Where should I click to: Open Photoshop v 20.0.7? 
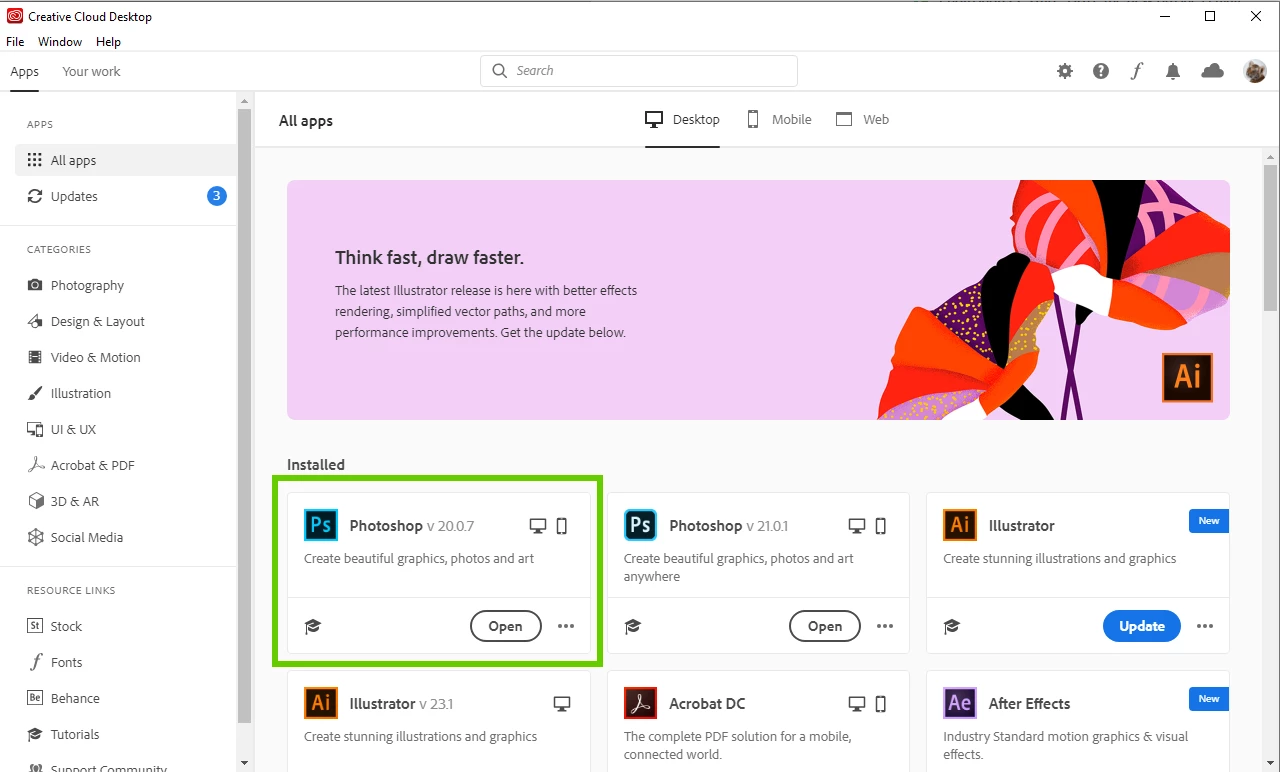click(x=505, y=626)
